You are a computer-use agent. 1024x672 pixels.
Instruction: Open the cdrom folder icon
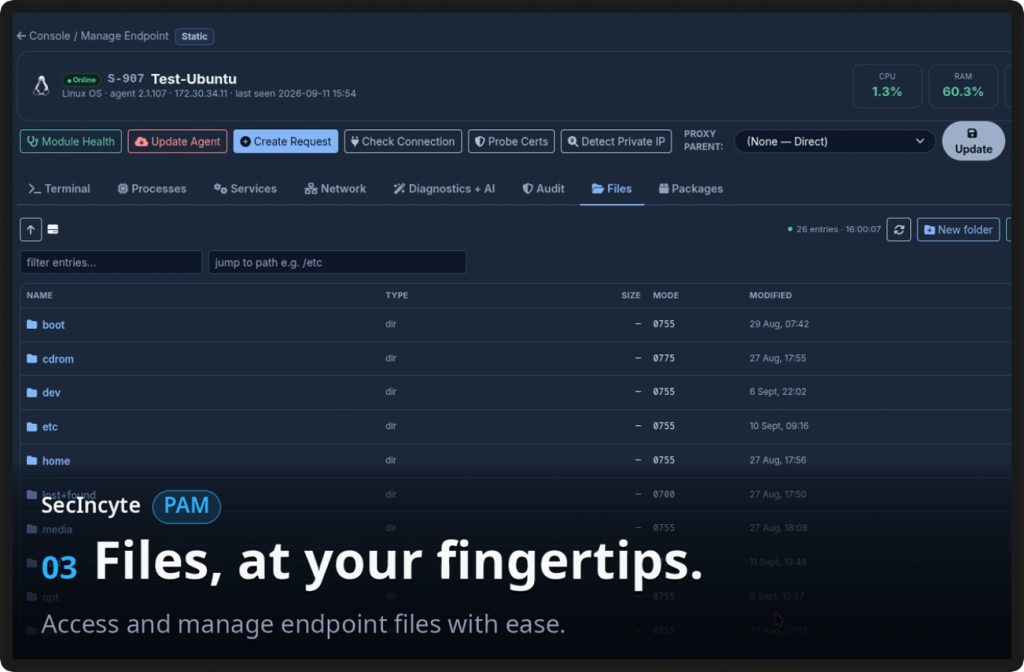[x=32, y=359]
